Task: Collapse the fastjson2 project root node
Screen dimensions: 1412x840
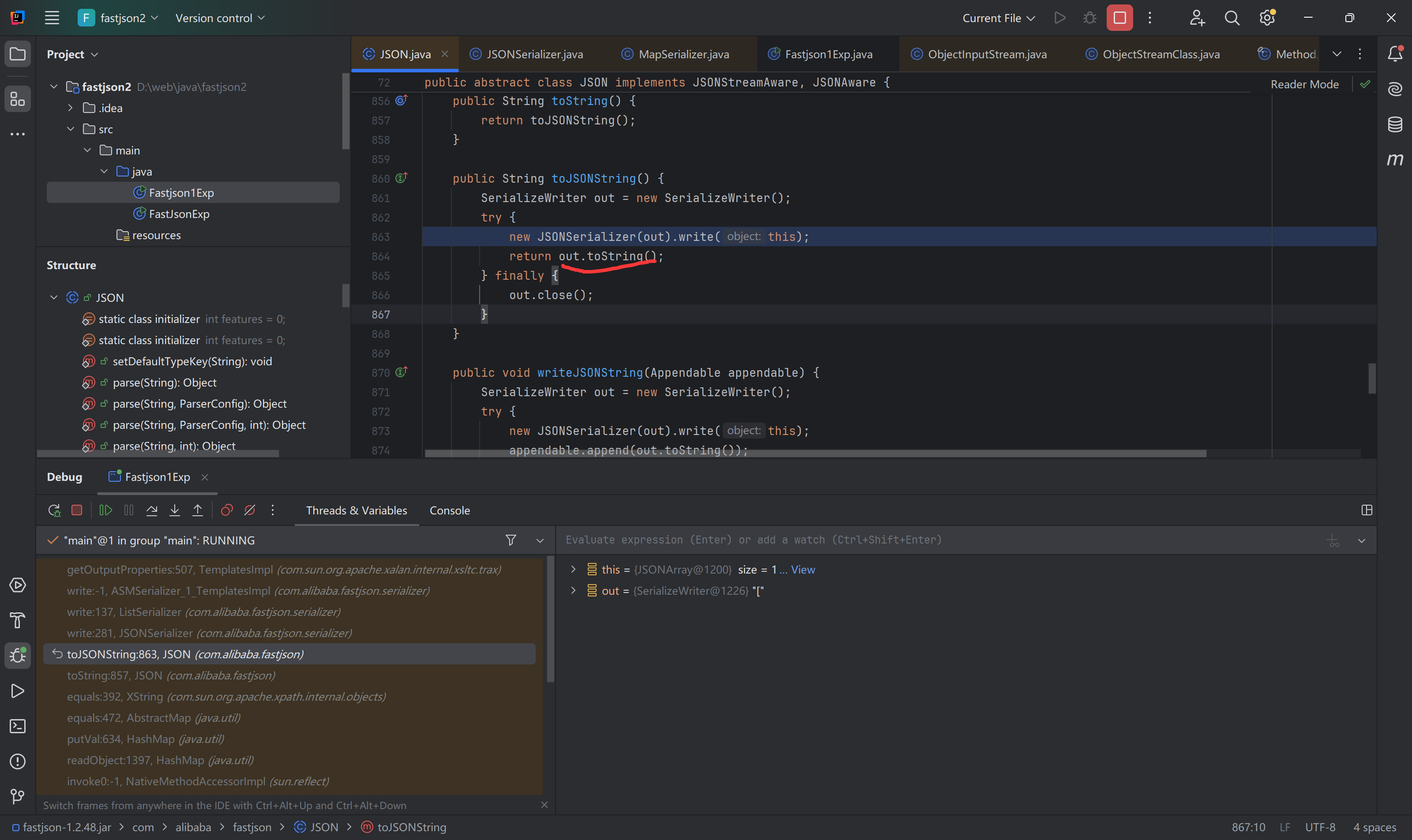Action: click(54, 86)
